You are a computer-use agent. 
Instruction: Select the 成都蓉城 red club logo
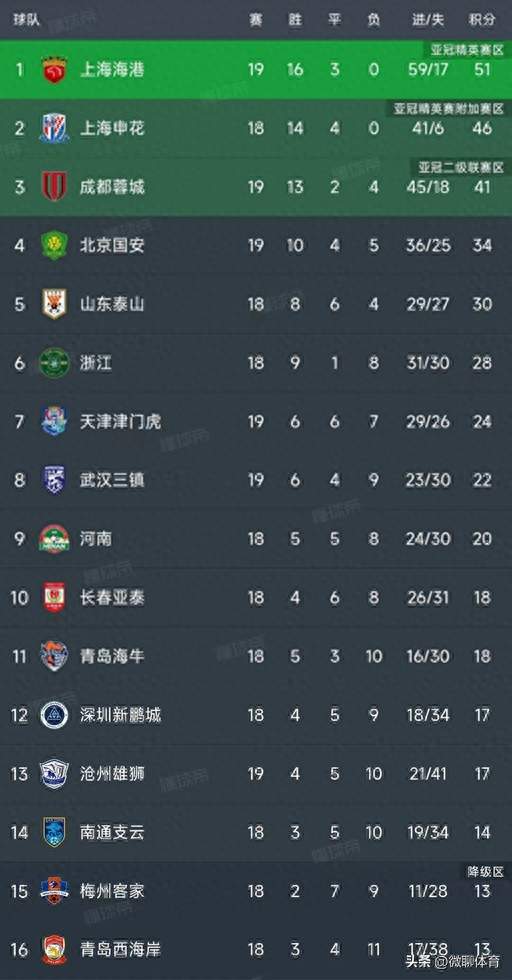[x=54, y=186]
